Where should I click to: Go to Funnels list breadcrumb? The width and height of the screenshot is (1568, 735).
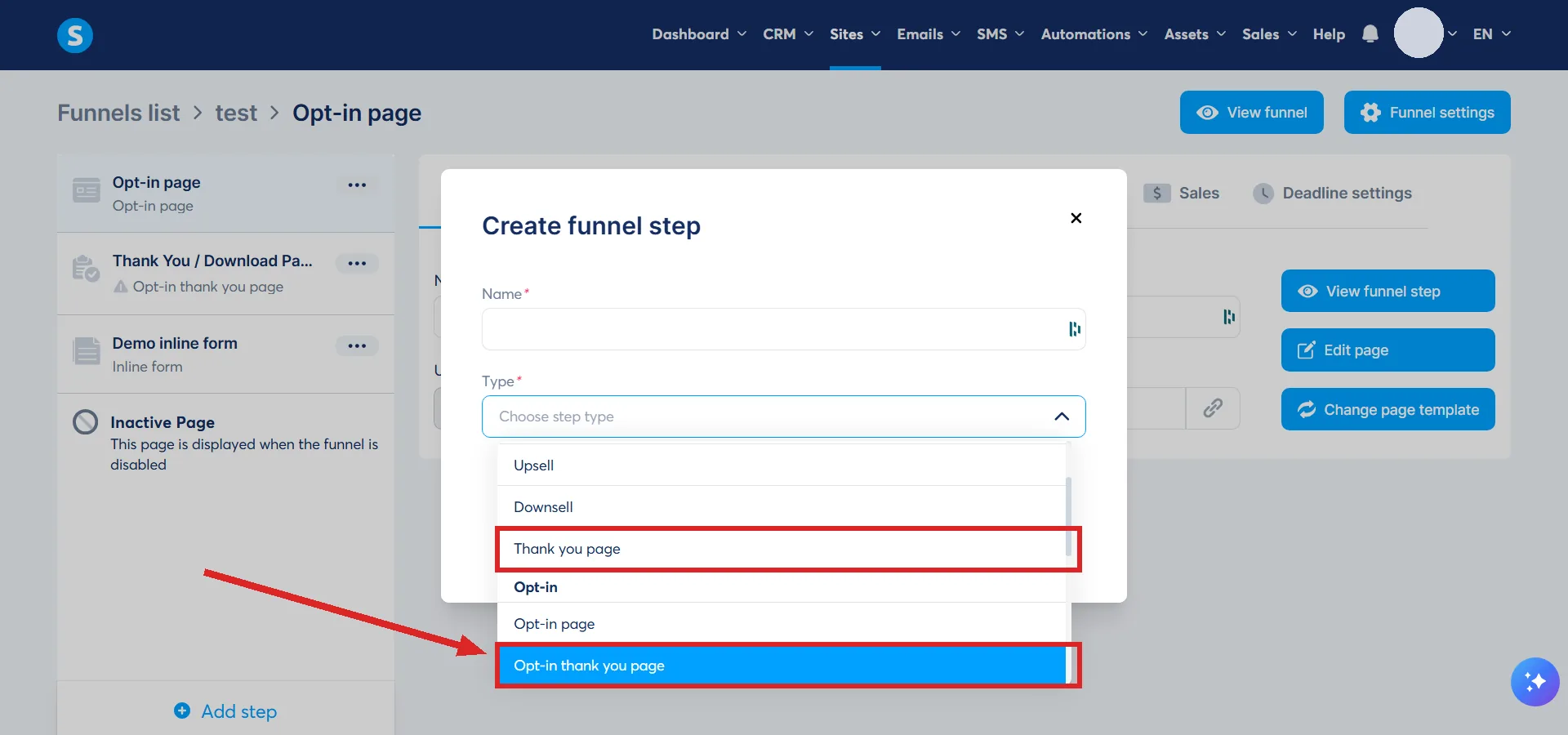point(118,113)
